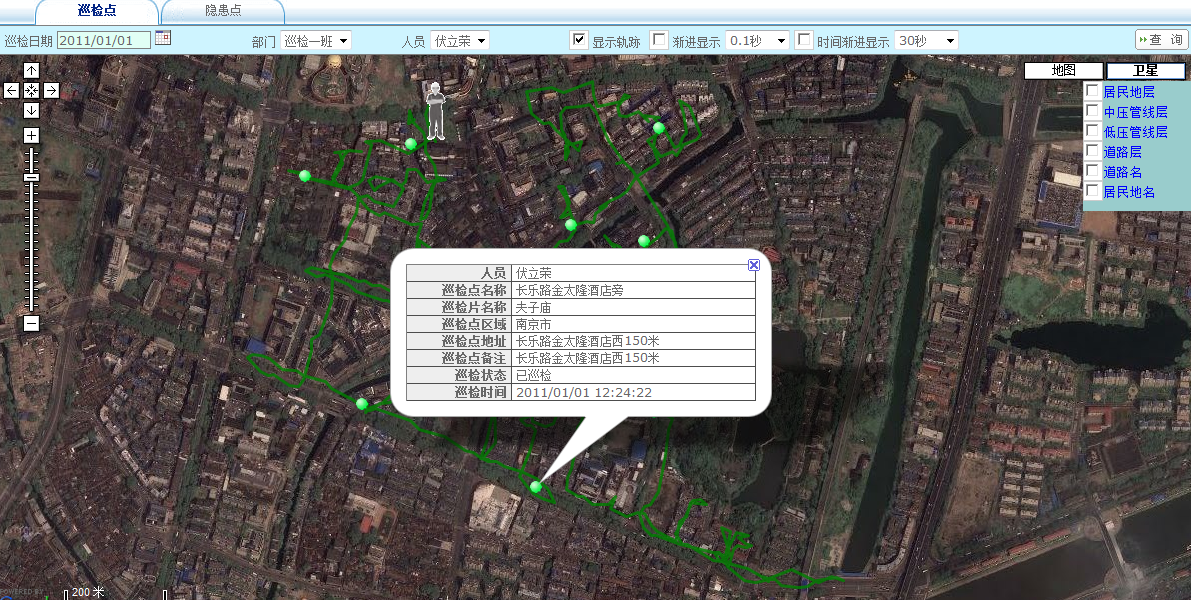Open the 人员 dropdown showing 伏立荣
The height and width of the screenshot is (600, 1191).
pos(460,40)
